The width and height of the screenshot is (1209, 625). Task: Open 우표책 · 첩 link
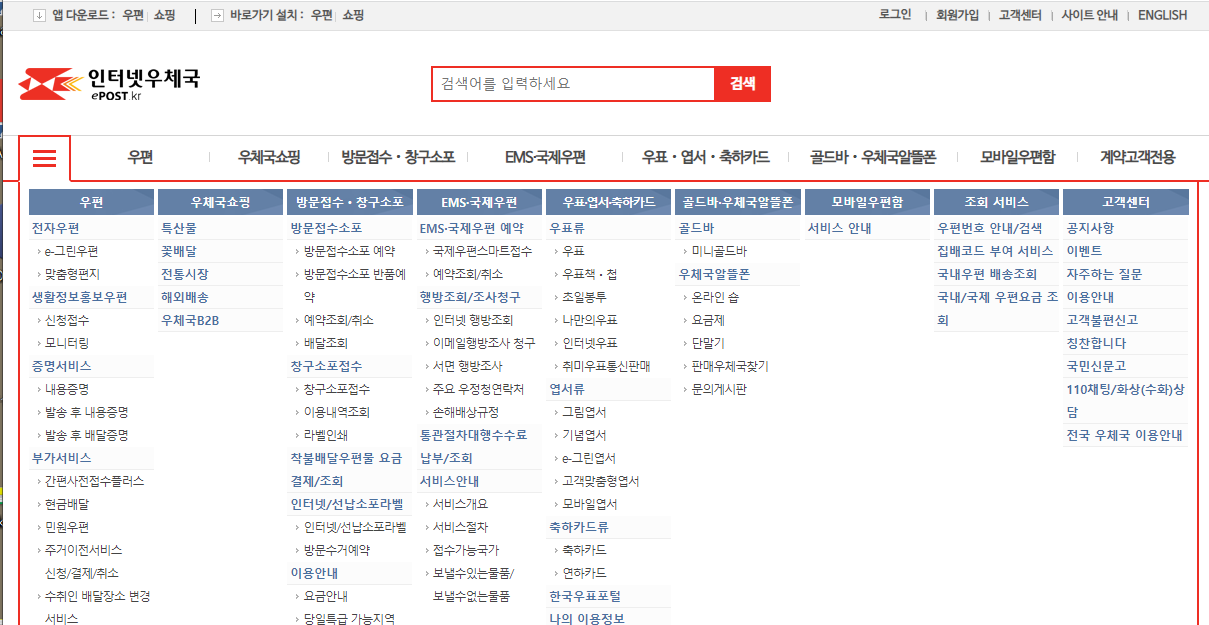(590, 274)
